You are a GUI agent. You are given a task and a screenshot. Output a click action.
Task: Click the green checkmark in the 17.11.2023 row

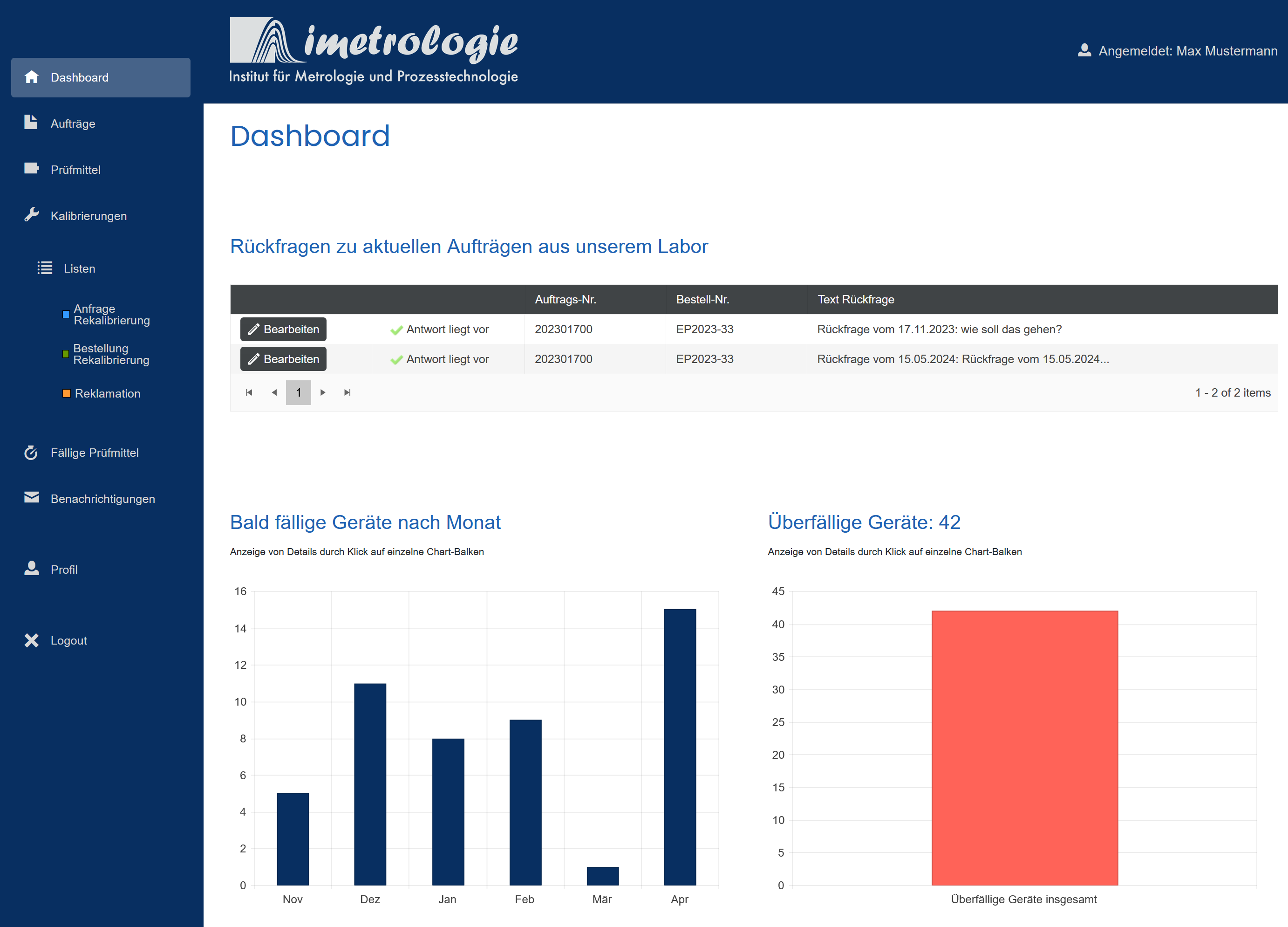click(396, 330)
